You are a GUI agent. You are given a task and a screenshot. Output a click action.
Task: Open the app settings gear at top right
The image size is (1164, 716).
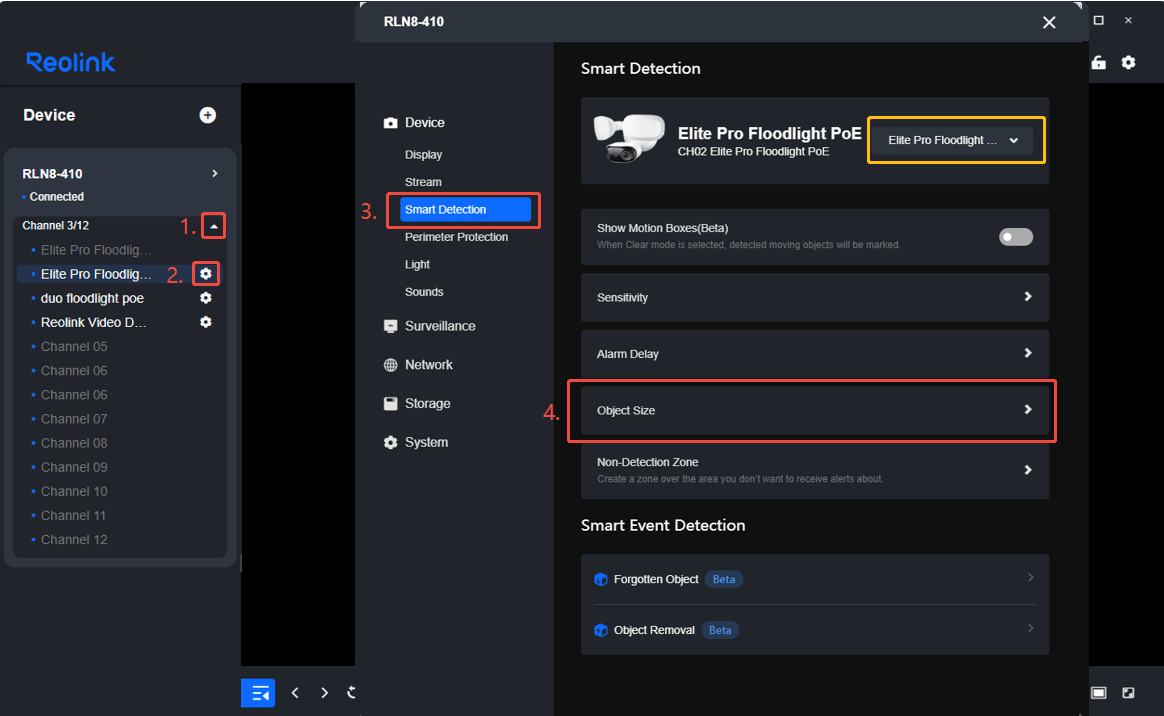[1128, 63]
